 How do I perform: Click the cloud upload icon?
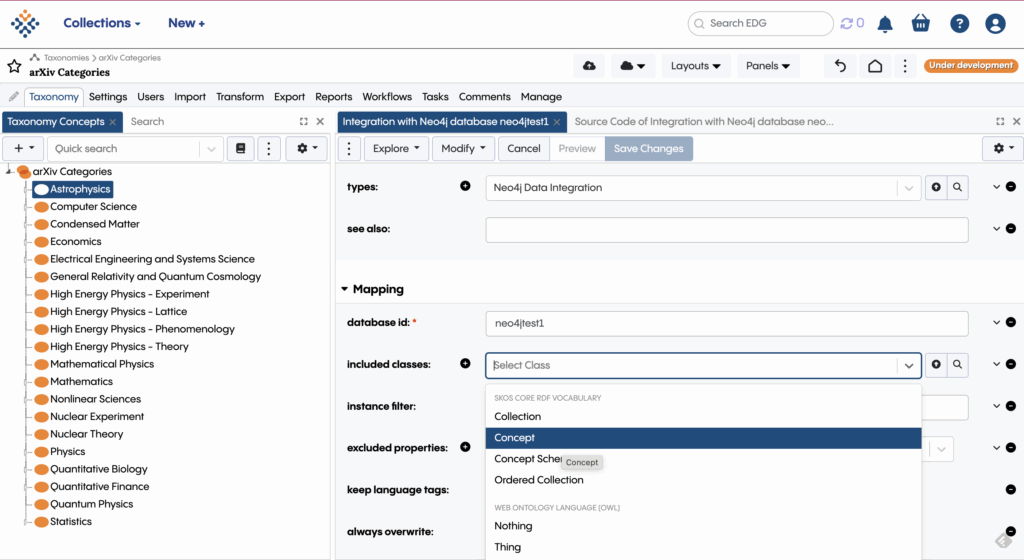click(589, 66)
